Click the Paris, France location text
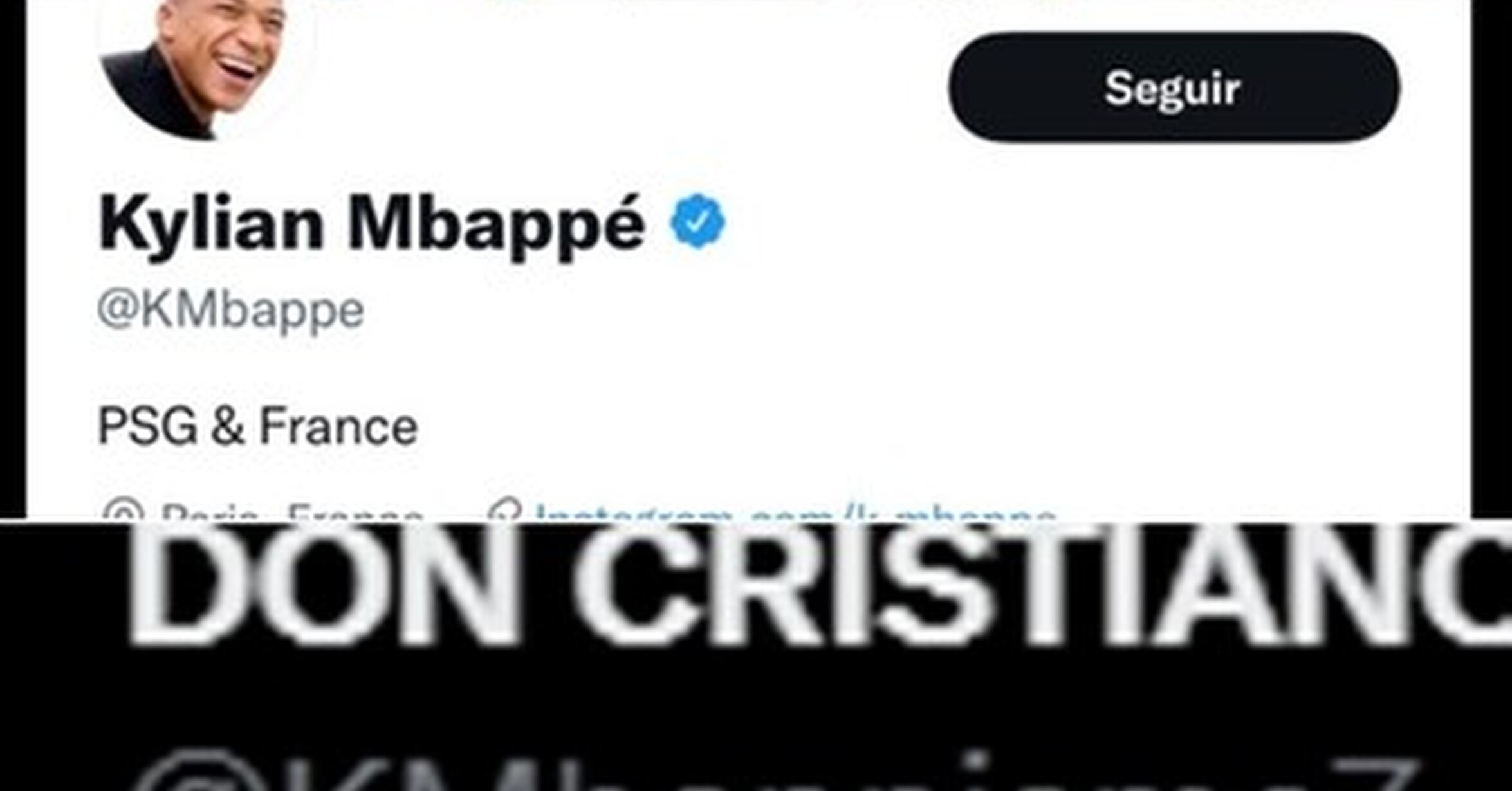 click(x=291, y=513)
